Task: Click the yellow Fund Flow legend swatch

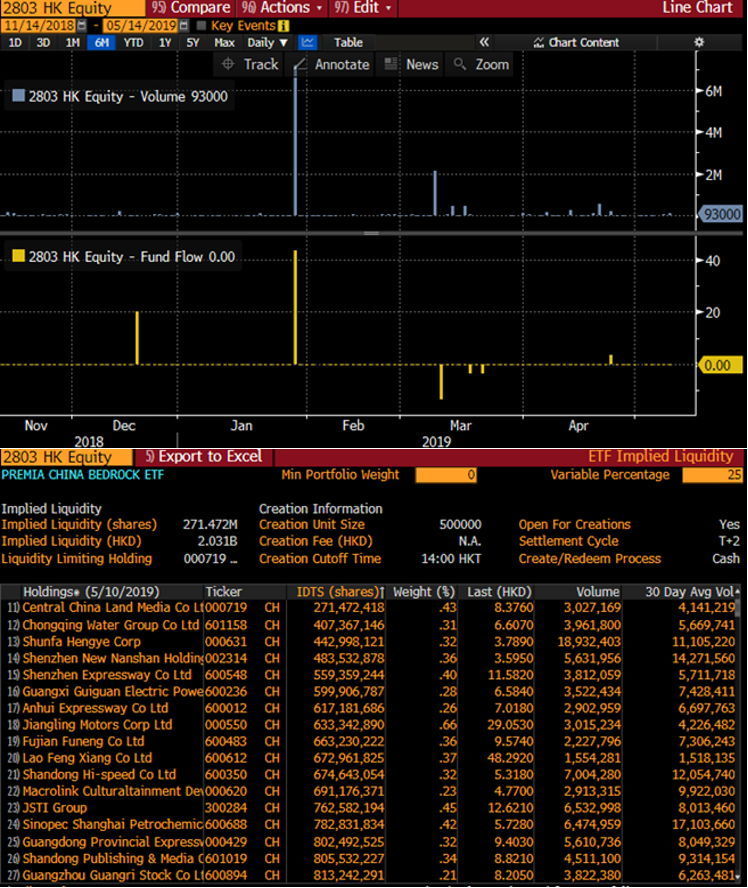Action: pos(19,256)
